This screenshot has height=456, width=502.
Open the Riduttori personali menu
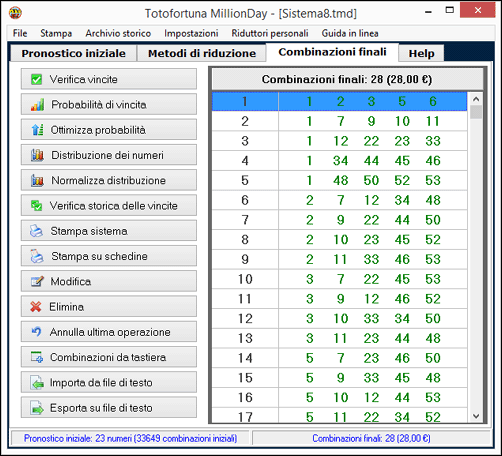(x=270, y=33)
